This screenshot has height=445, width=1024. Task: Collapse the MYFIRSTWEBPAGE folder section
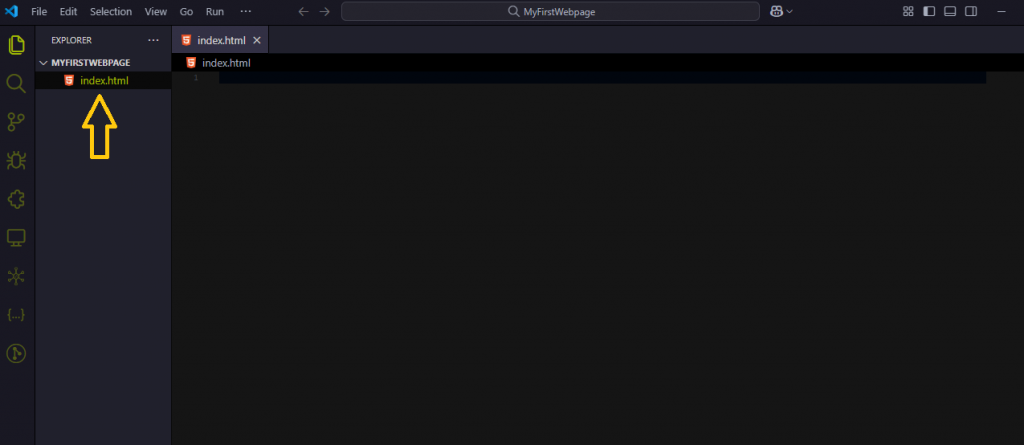(x=43, y=62)
